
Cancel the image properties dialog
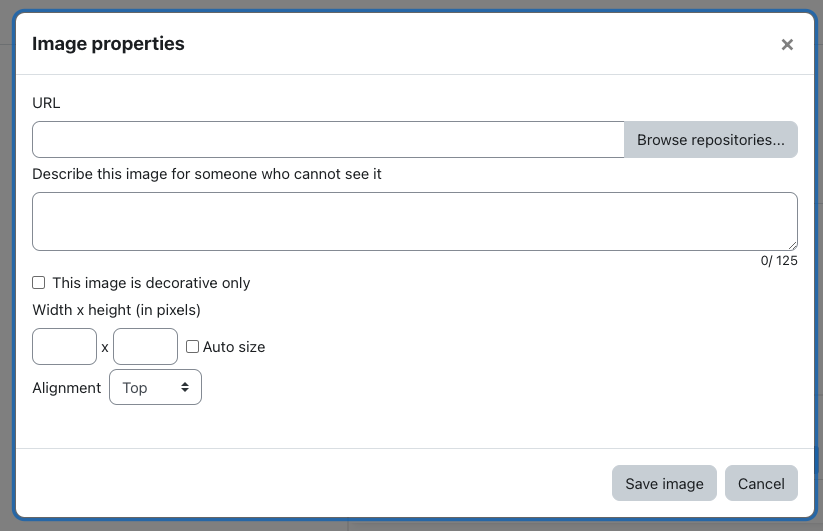761,483
